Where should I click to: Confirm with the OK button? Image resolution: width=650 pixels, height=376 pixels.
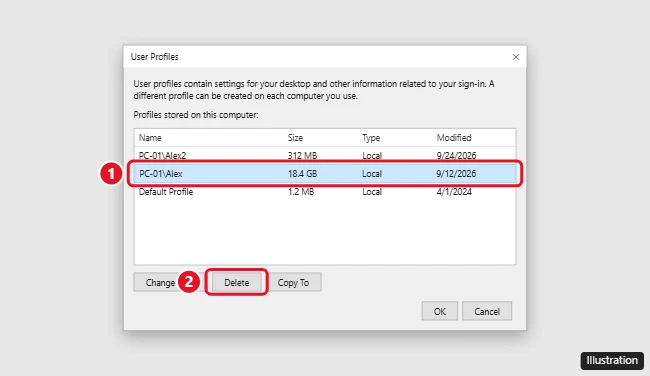pos(439,311)
